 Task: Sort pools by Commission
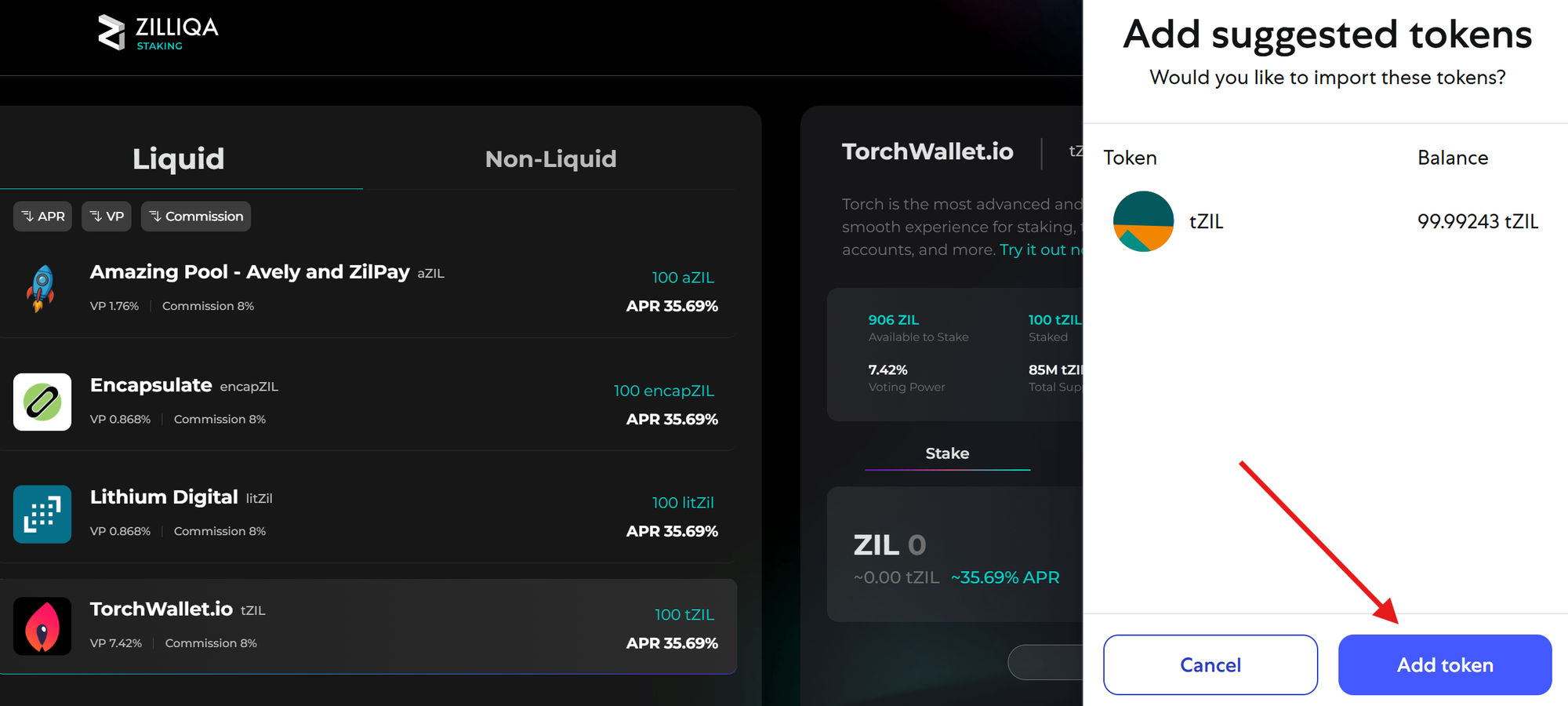click(x=196, y=217)
